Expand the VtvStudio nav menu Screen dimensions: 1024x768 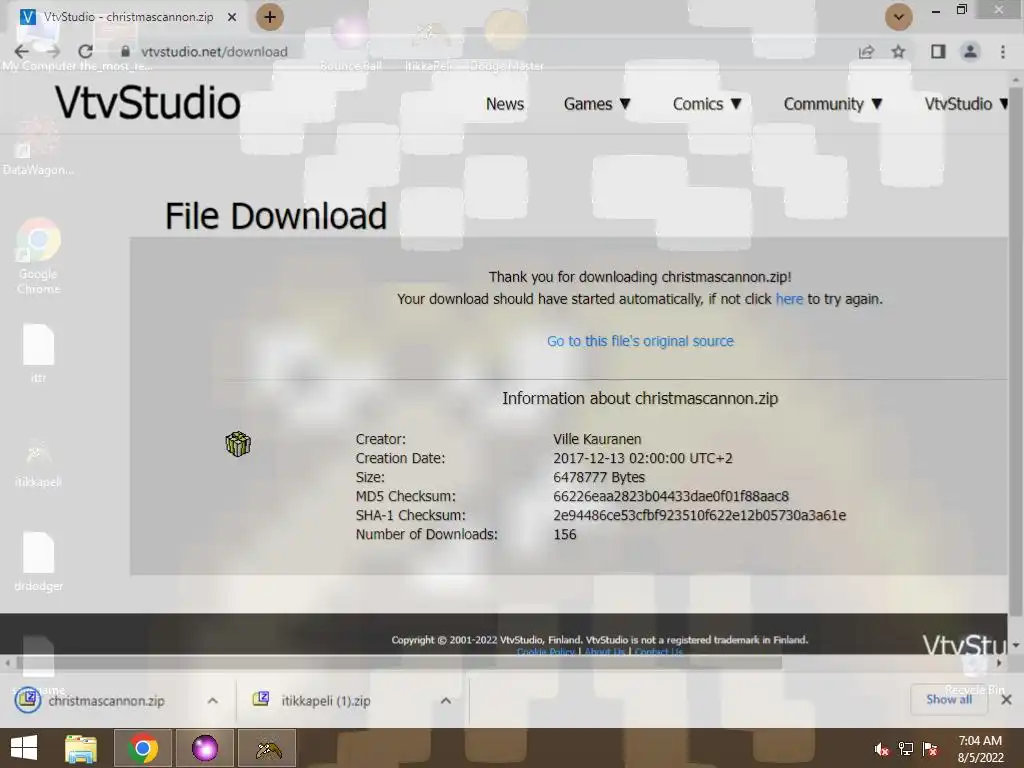coord(965,104)
